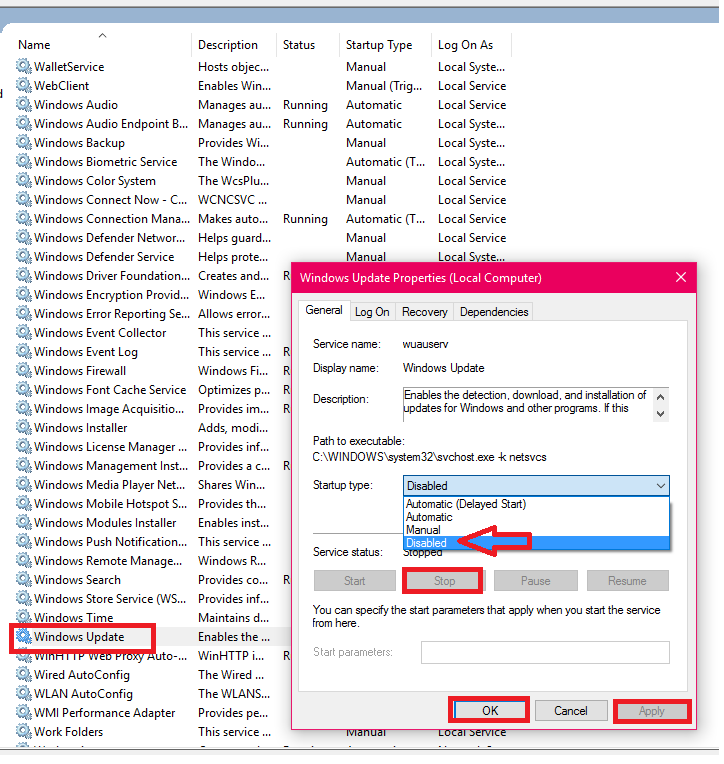Select the Windows Image Acquisition service row
This screenshot has height=764, width=724.
tap(153, 408)
